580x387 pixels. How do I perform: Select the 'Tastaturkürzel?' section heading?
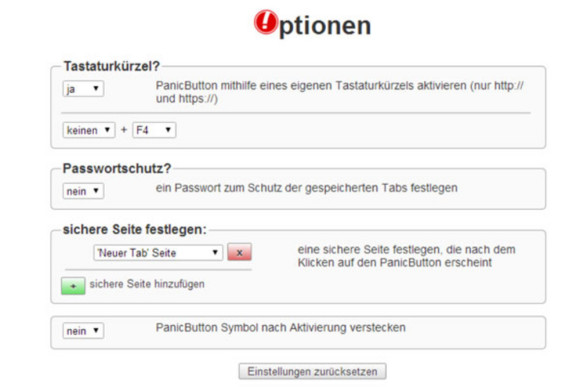[x=111, y=66]
